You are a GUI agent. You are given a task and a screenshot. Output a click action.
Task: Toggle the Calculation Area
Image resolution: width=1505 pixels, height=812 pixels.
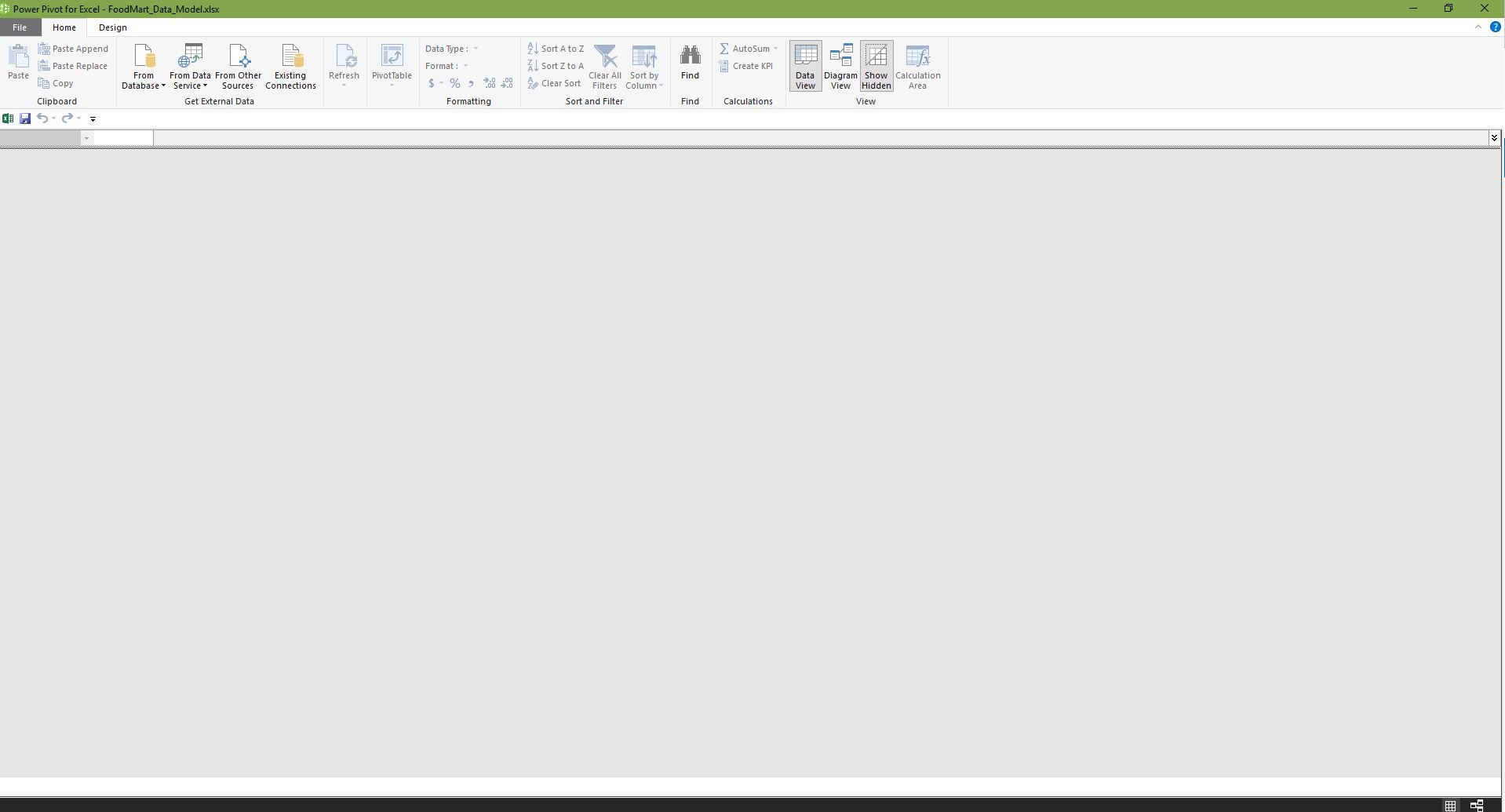click(918, 67)
